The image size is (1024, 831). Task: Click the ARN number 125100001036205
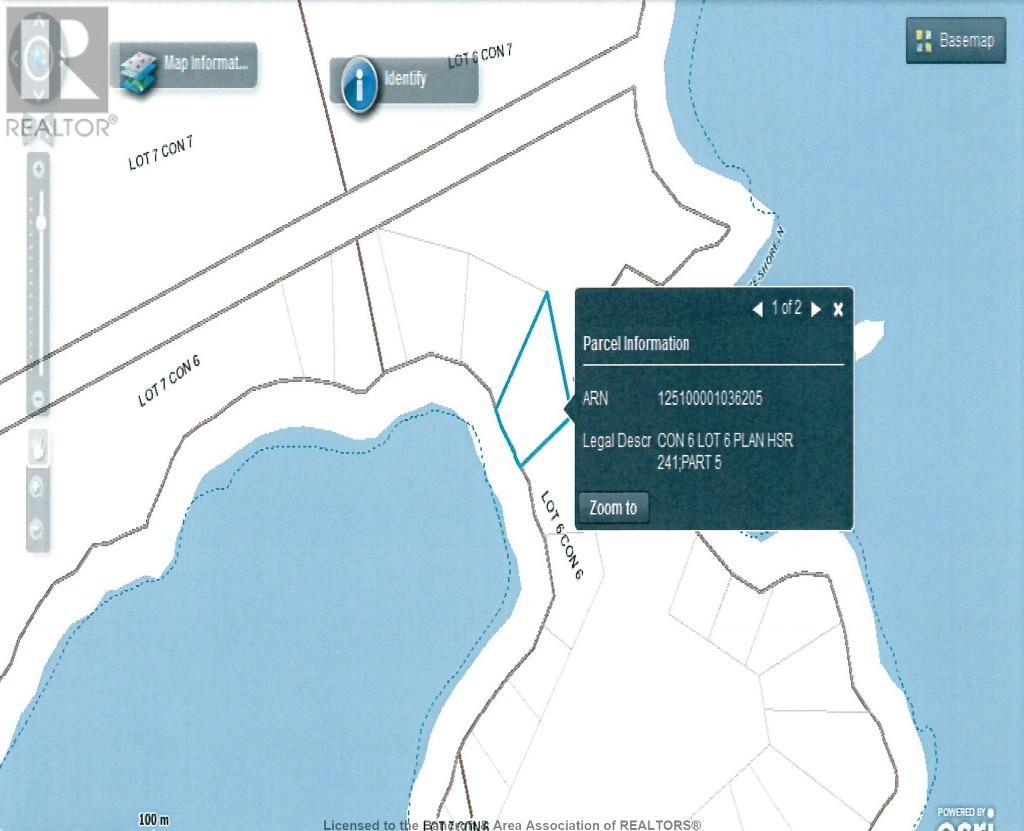point(709,398)
